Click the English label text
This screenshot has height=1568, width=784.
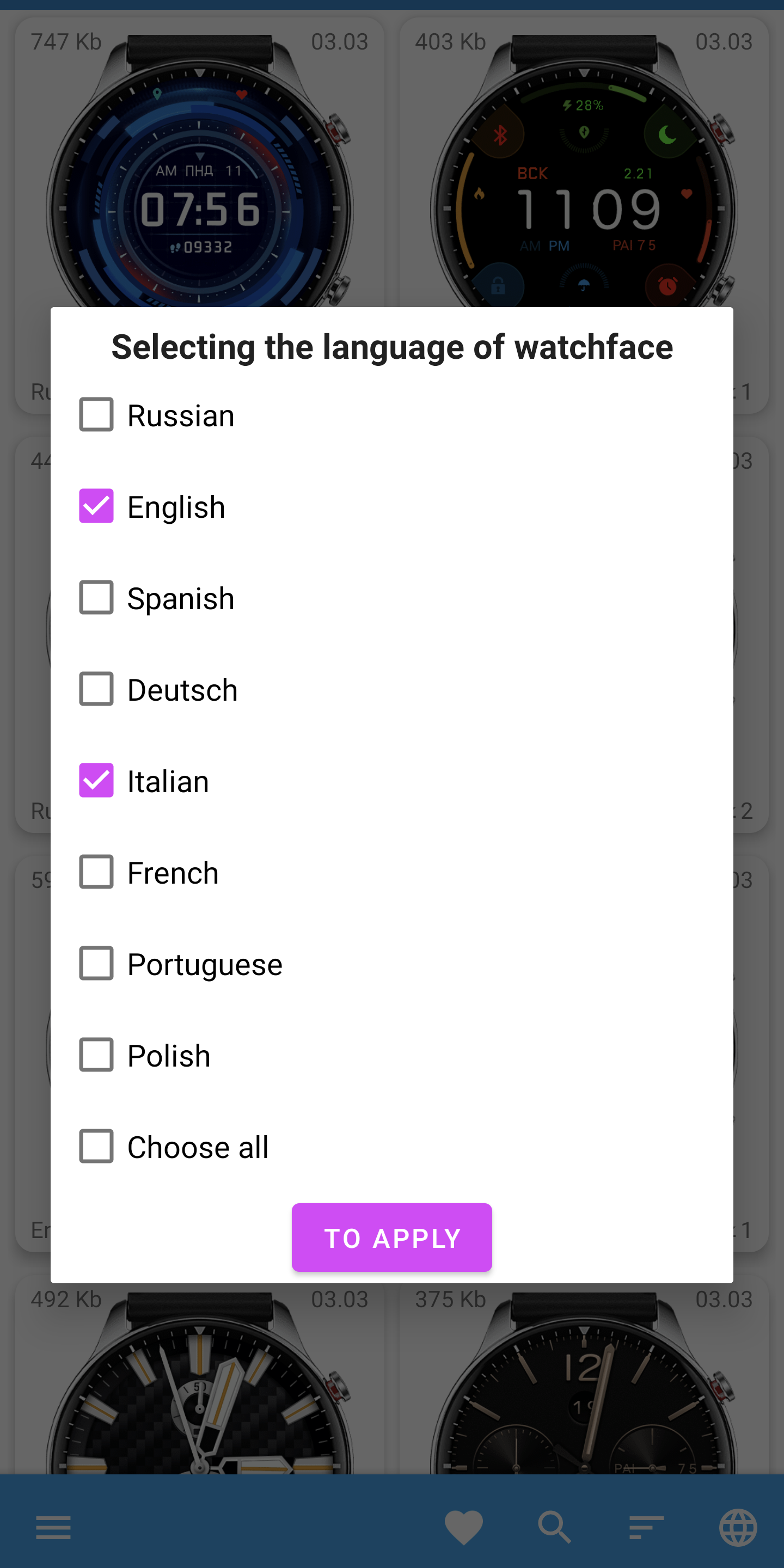(176, 507)
